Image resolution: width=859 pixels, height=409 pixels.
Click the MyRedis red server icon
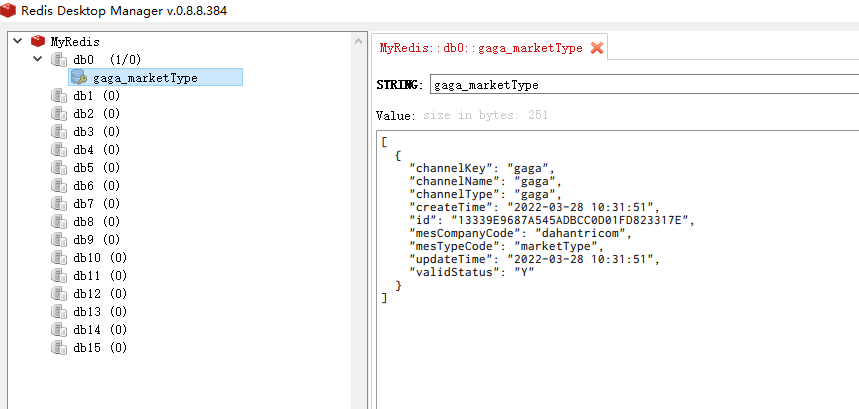coord(37,41)
